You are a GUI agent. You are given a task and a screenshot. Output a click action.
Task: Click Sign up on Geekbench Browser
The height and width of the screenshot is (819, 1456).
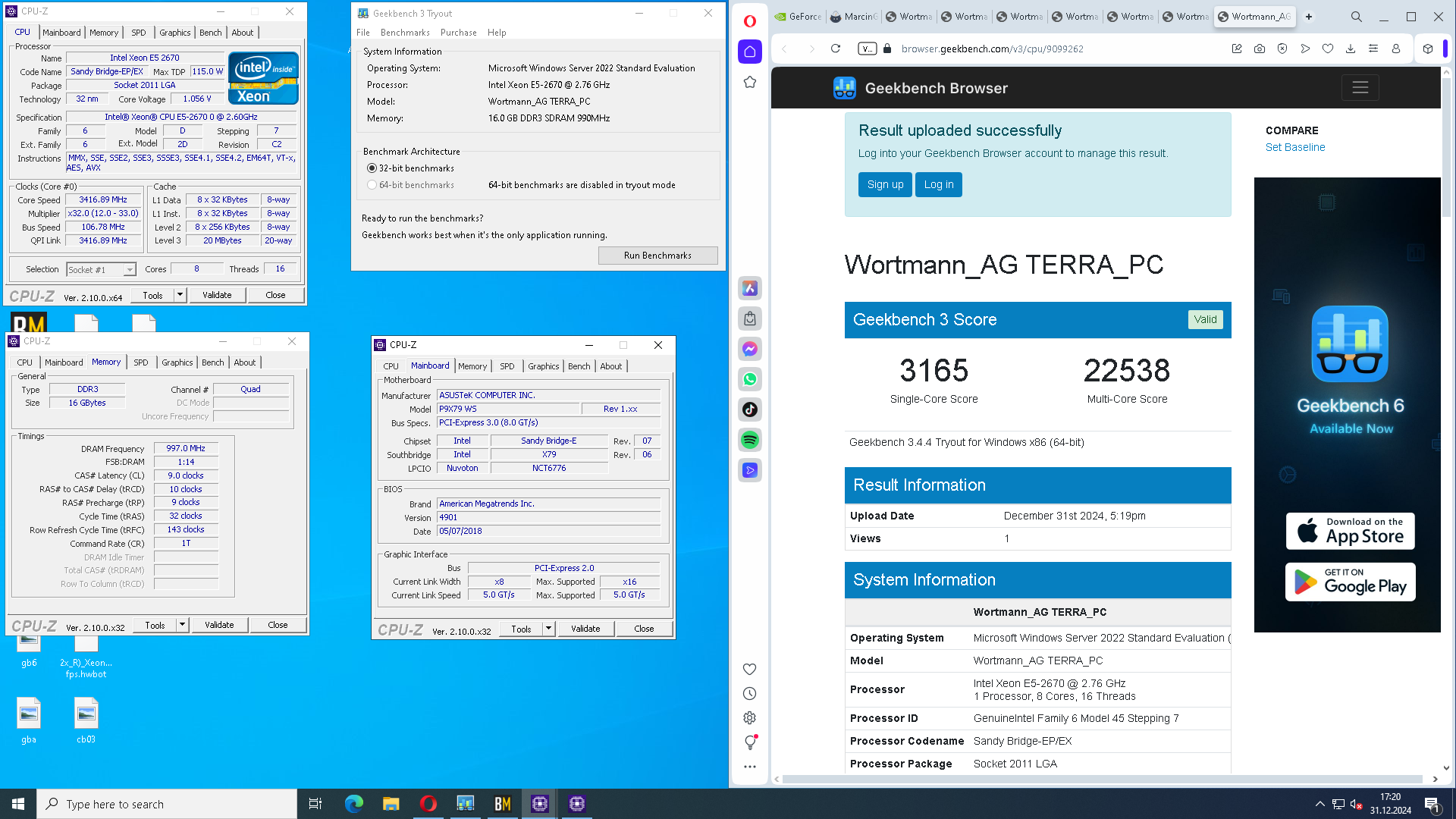click(x=885, y=184)
